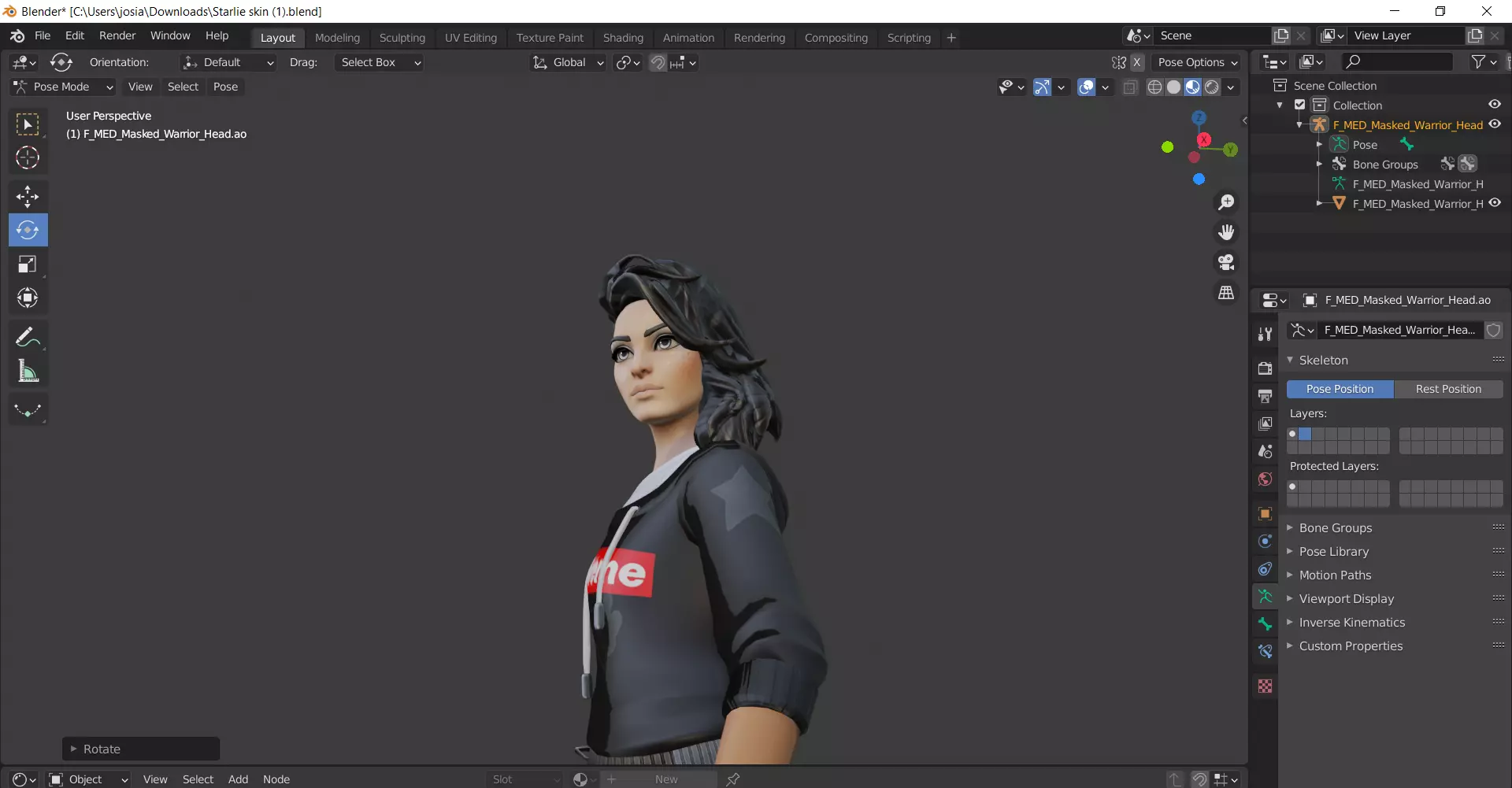Open the Bone Constraints properties tab
The width and height of the screenshot is (1512, 788).
1265,651
